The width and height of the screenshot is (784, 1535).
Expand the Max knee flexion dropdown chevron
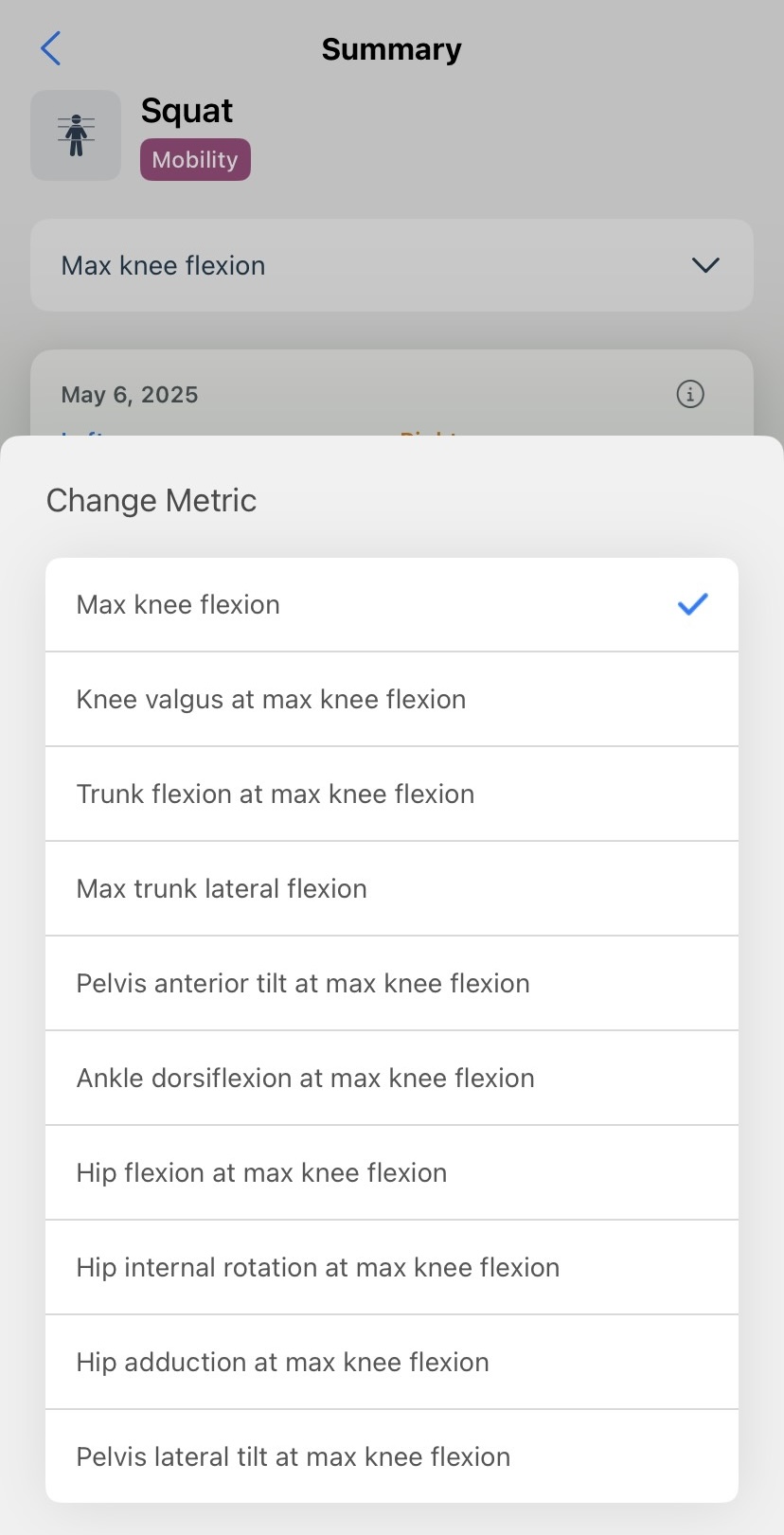click(x=705, y=265)
